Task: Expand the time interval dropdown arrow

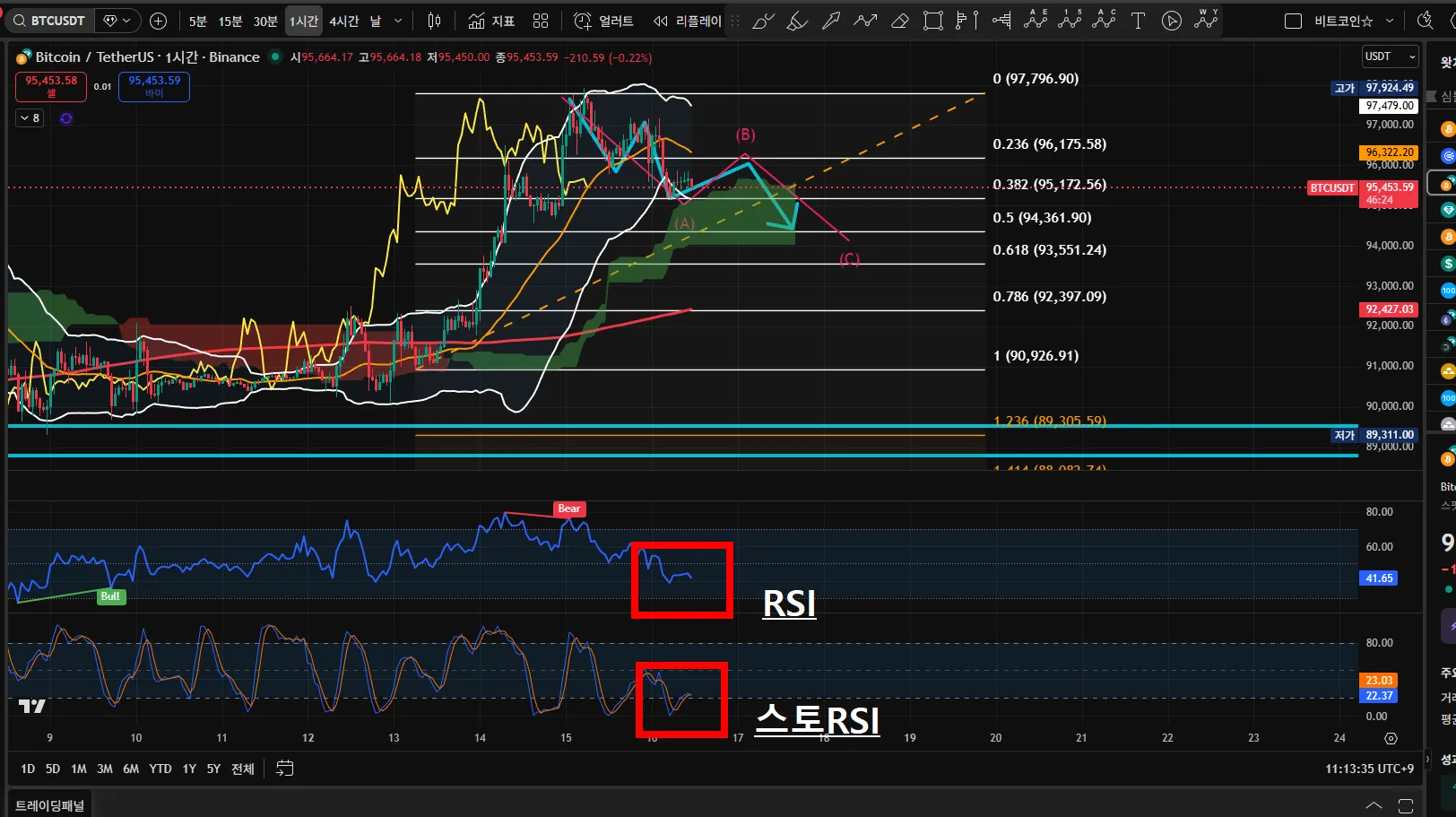Action: (x=398, y=21)
